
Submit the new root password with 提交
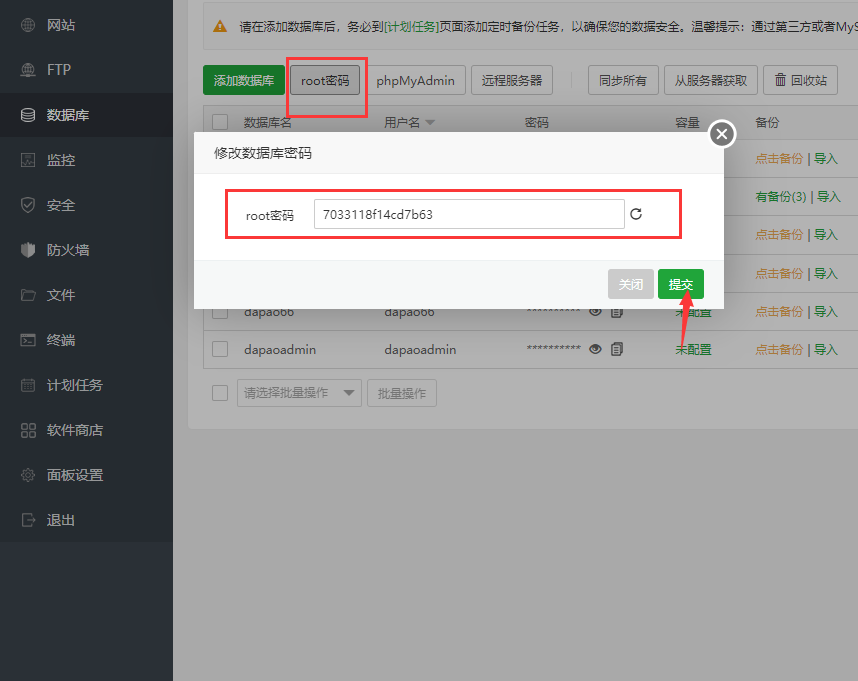[680, 283]
